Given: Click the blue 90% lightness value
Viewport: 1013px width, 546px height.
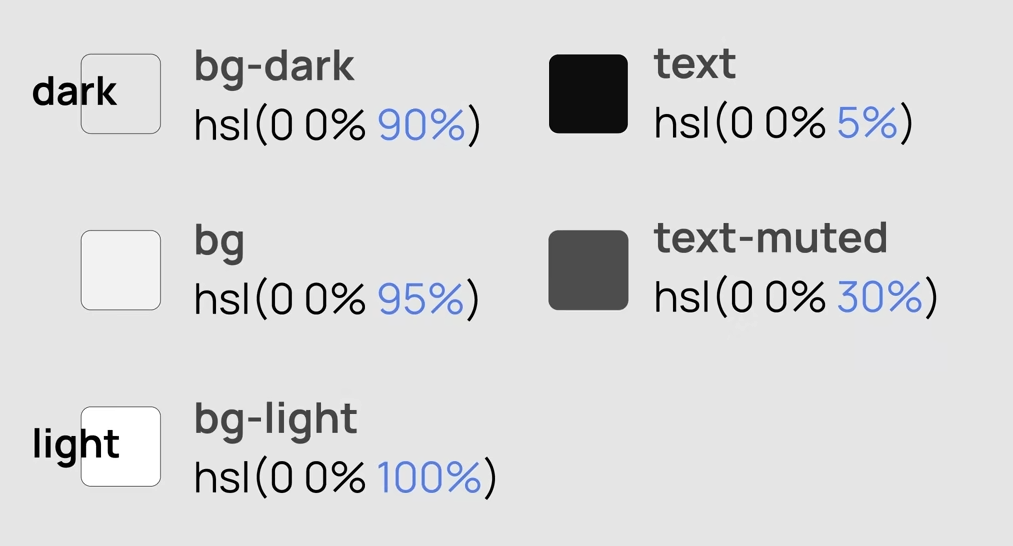Looking at the screenshot, I should click(421, 125).
